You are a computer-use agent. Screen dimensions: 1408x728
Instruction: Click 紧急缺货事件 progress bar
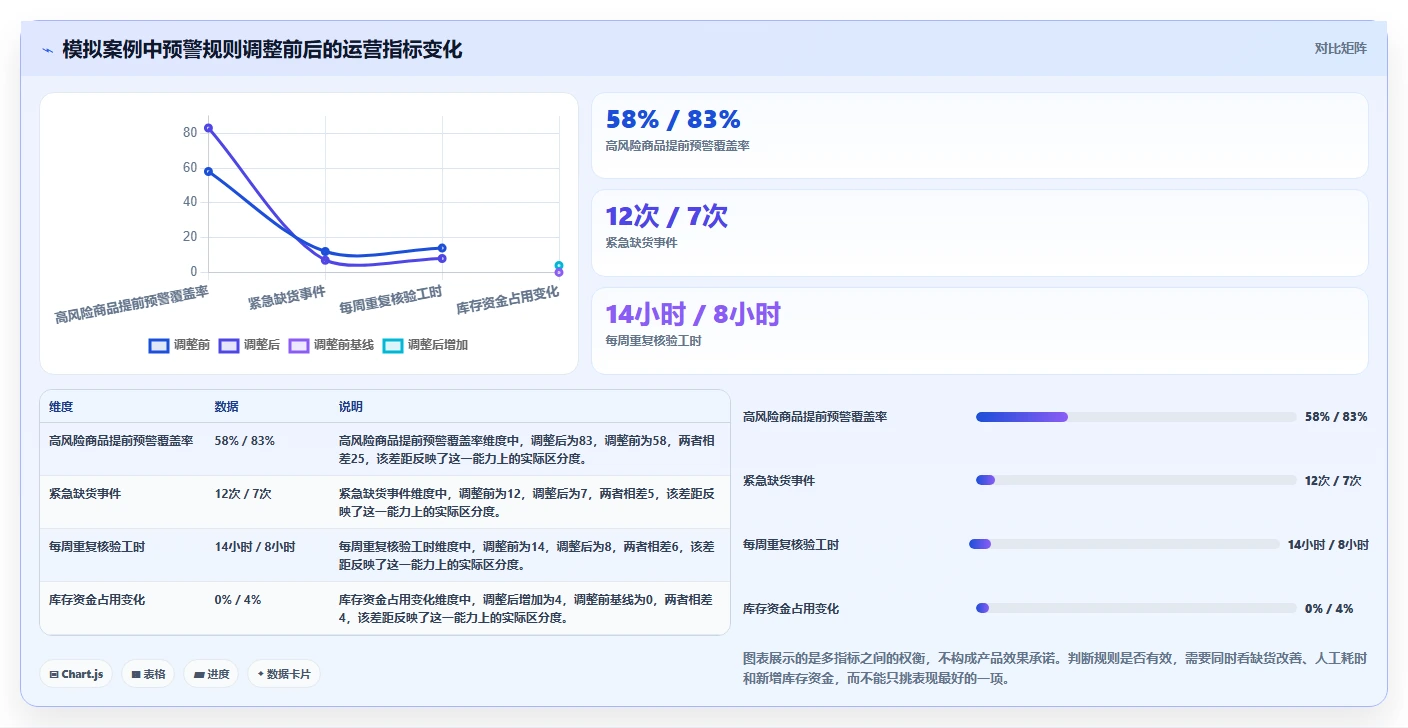click(x=1136, y=481)
